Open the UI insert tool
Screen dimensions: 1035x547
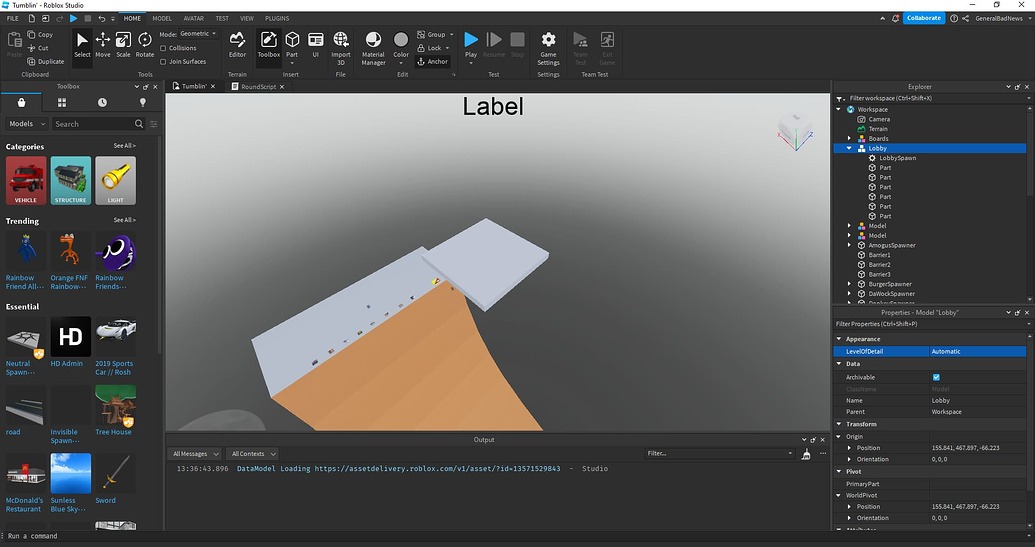click(316, 45)
